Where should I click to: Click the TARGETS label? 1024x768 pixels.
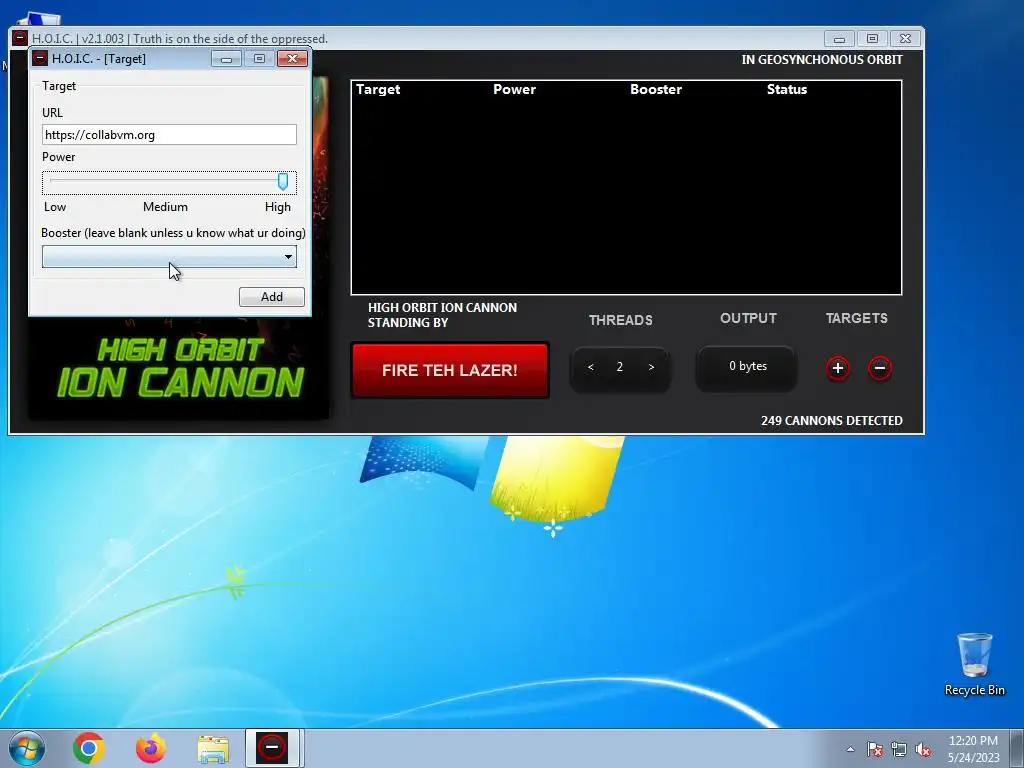tap(856, 318)
